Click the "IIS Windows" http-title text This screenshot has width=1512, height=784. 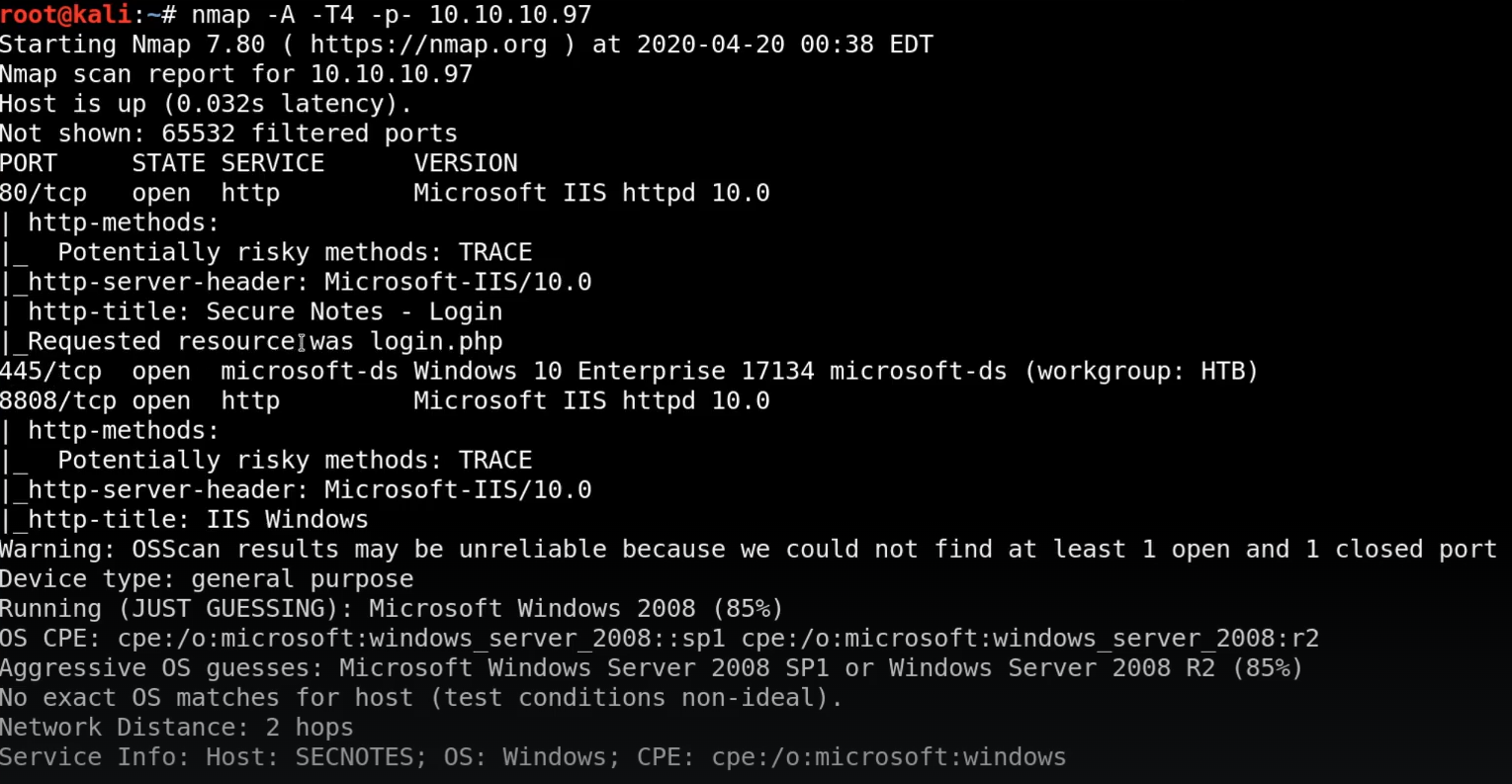287,519
